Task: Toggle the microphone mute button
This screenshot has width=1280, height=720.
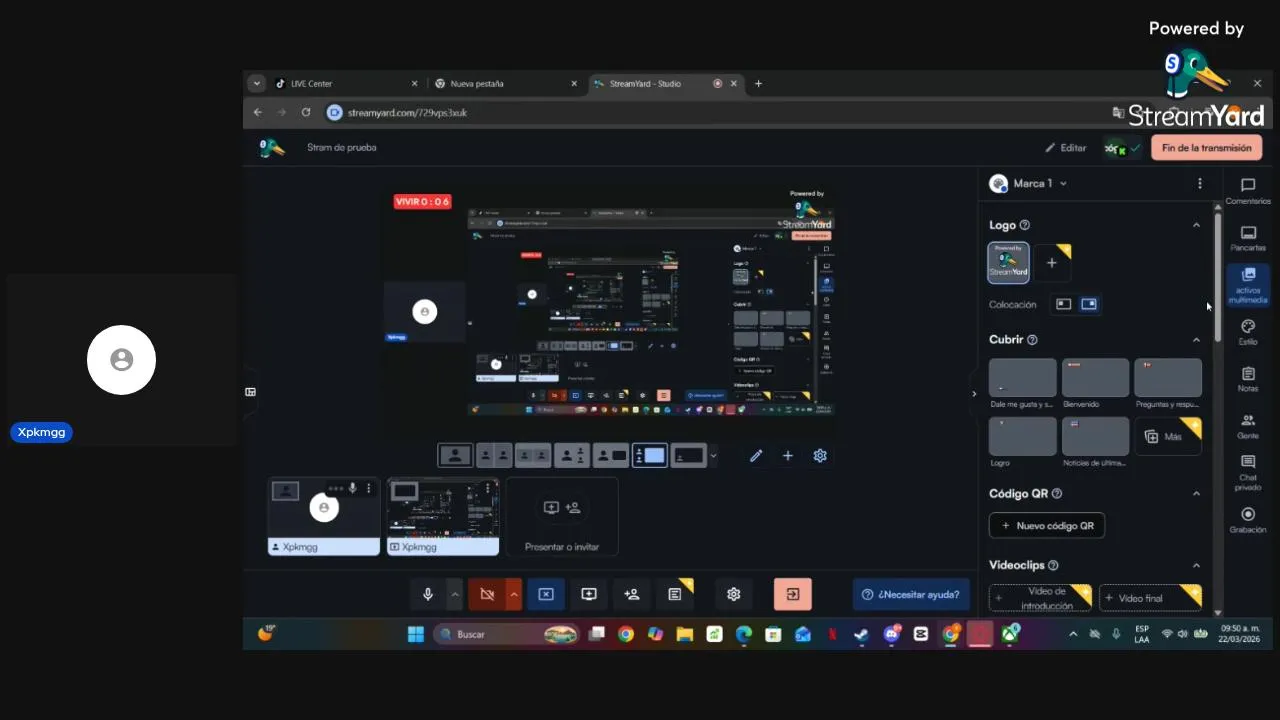Action: [x=428, y=594]
